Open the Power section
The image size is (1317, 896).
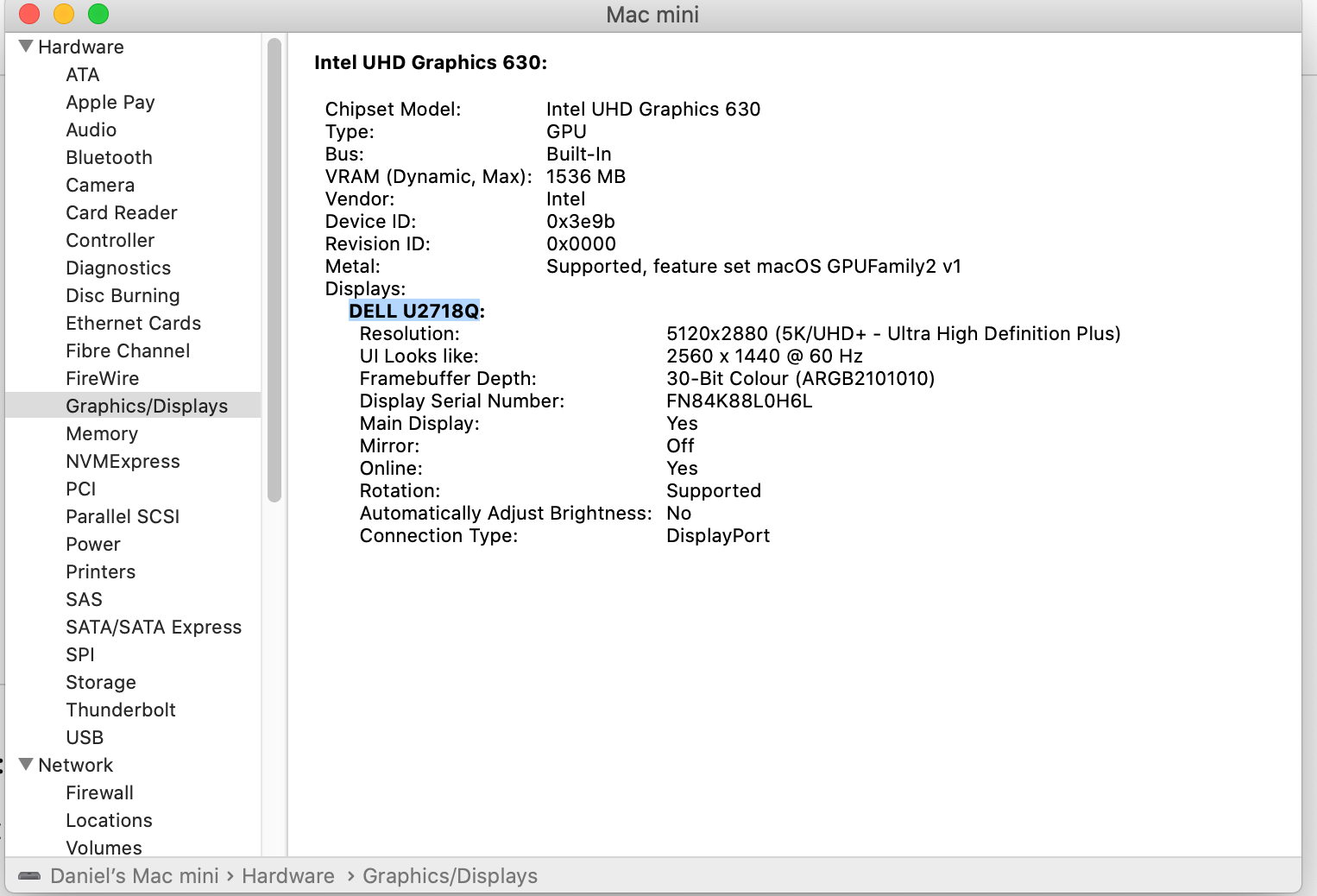click(x=93, y=544)
